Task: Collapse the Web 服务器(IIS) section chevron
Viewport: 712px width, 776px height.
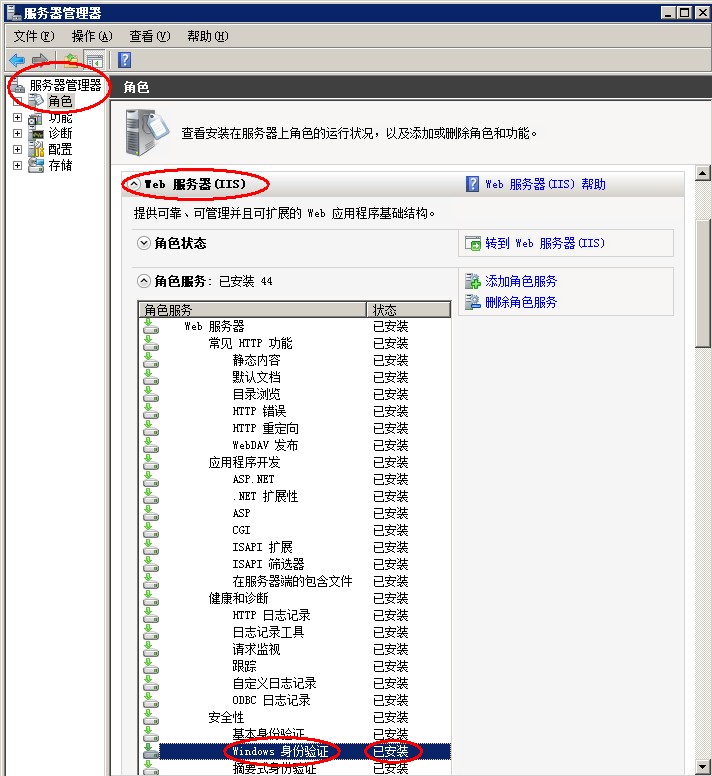Action: (134, 184)
